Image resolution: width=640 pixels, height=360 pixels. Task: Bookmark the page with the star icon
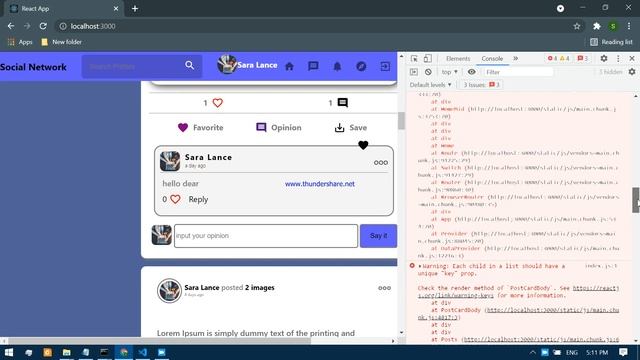point(576,26)
